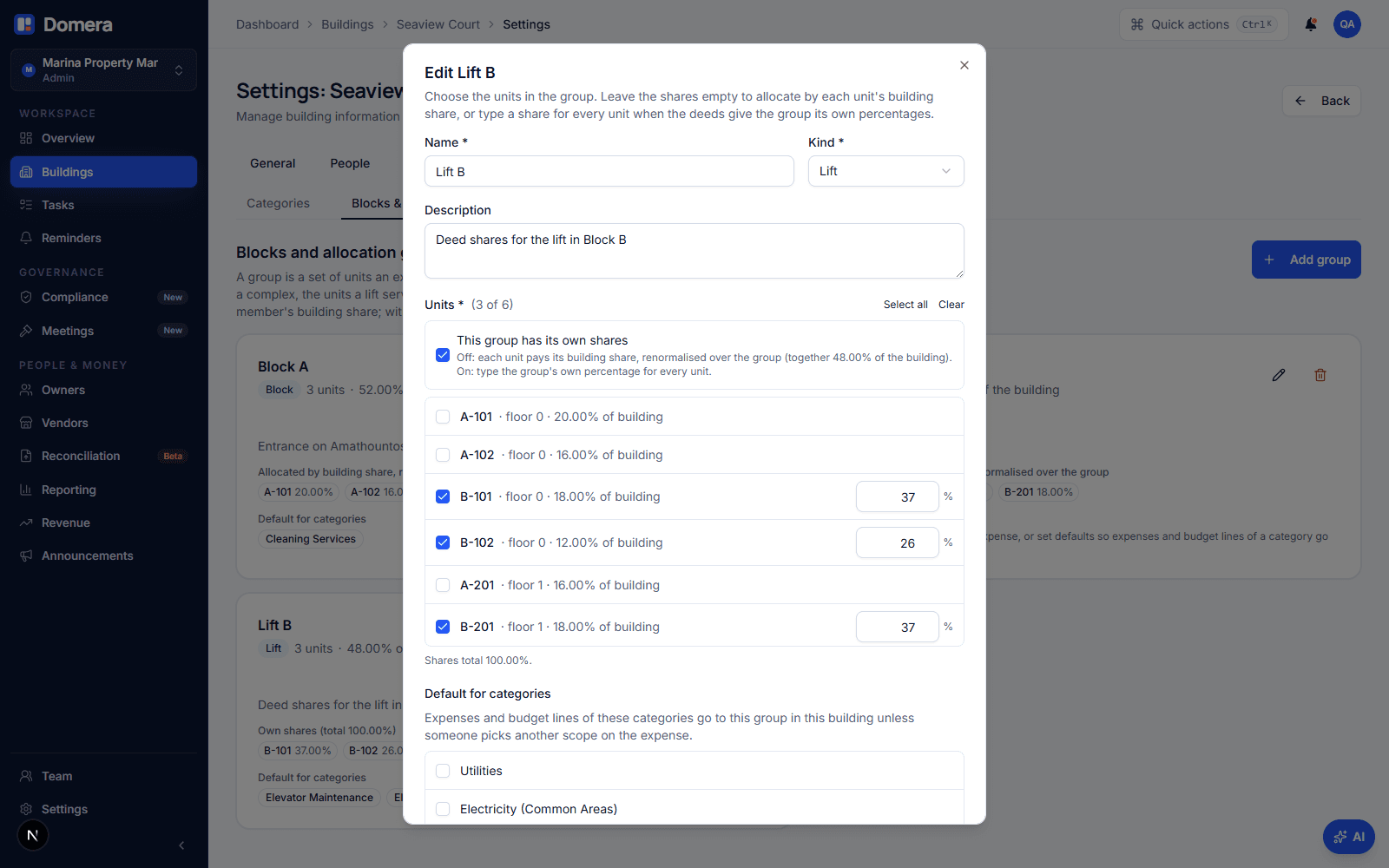Screen dimensions: 1389x868
Task: Check unit A-201 checkbox
Action: pyautogui.click(x=443, y=585)
